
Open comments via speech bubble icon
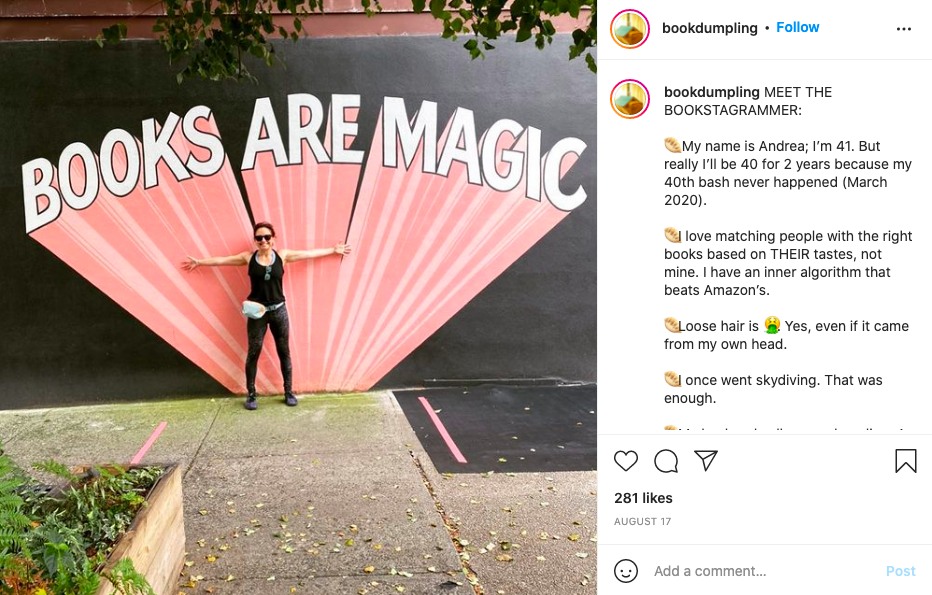point(666,461)
